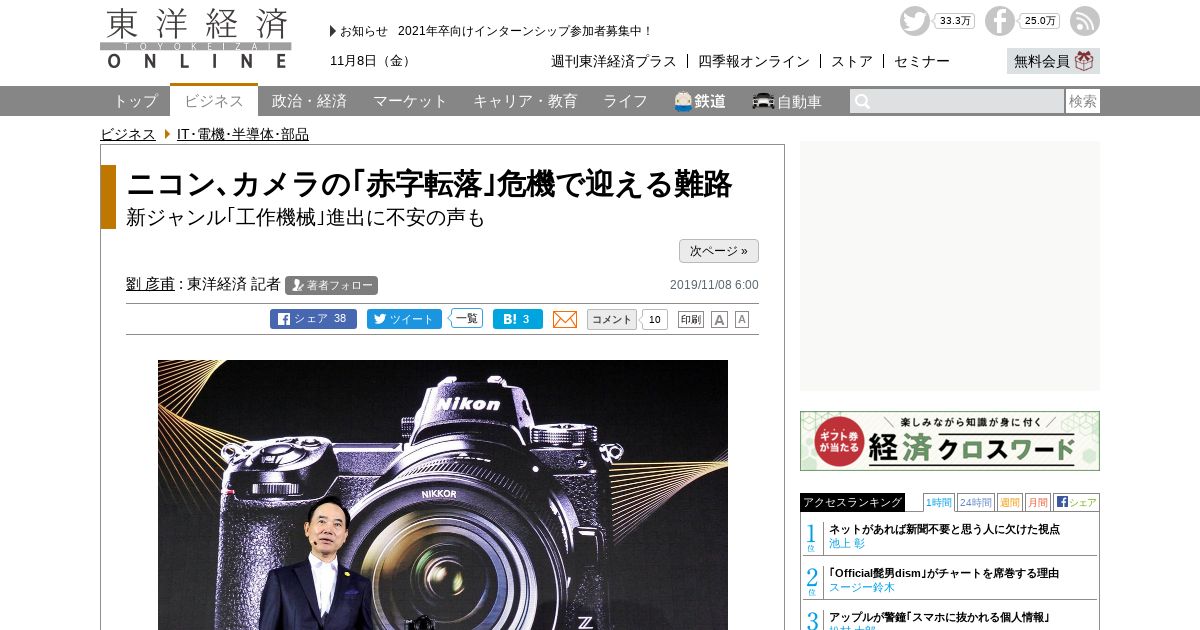The height and width of the screenshot is (630, 1200).
Task: Switch ranking to 週間 tab
Action: click(x=1009, y=502)
